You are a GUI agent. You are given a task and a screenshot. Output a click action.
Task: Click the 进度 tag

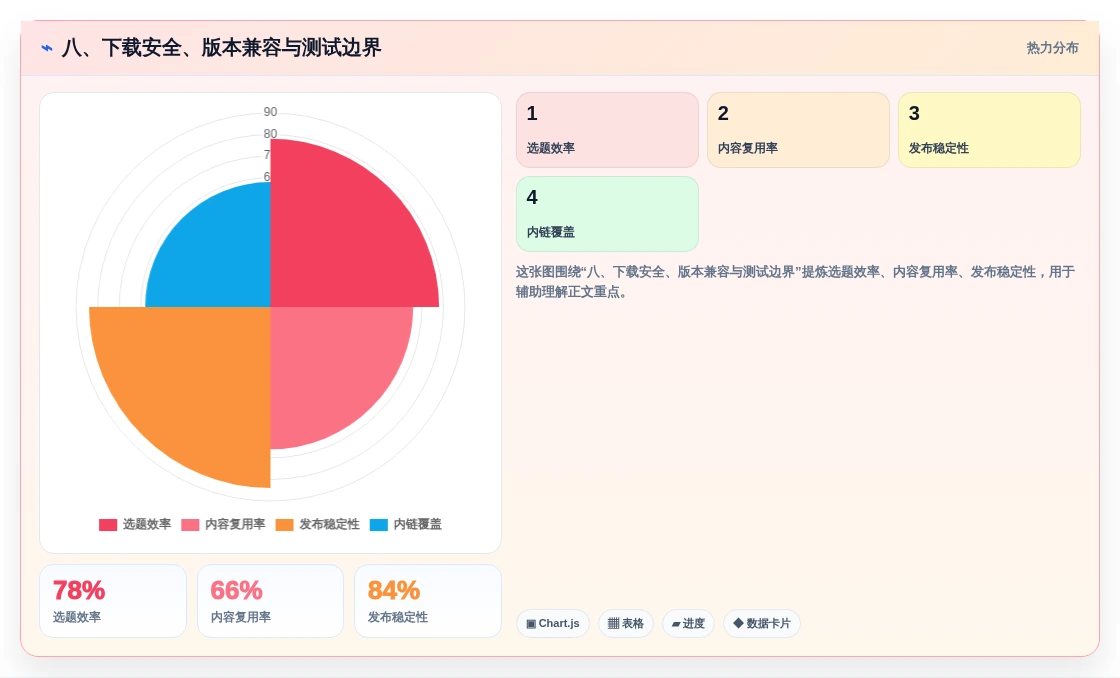(x=689, y=624)
